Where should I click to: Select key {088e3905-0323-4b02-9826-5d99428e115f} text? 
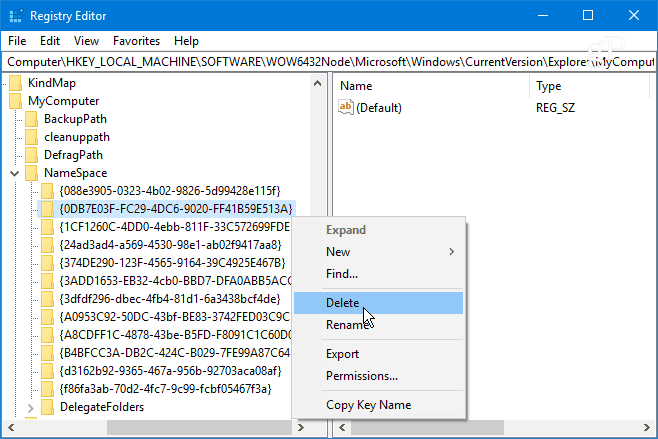pos(170,191)
